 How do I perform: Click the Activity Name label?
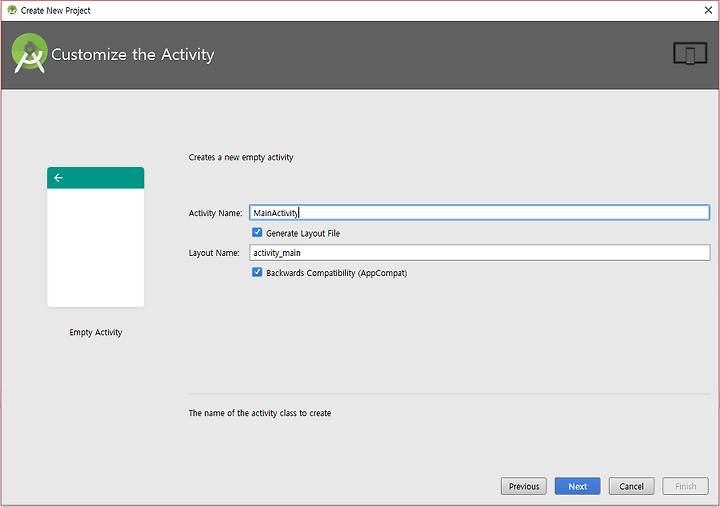coord(215,213)
